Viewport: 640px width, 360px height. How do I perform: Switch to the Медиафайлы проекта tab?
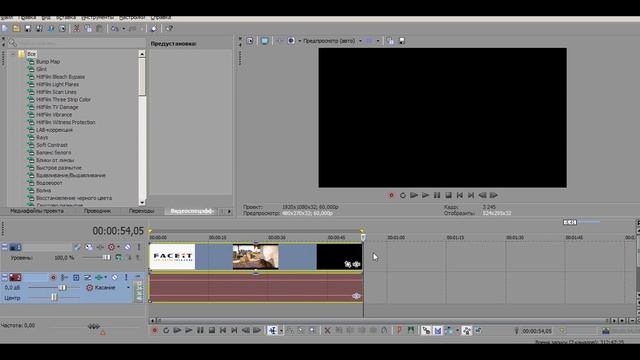coord(37,211)
